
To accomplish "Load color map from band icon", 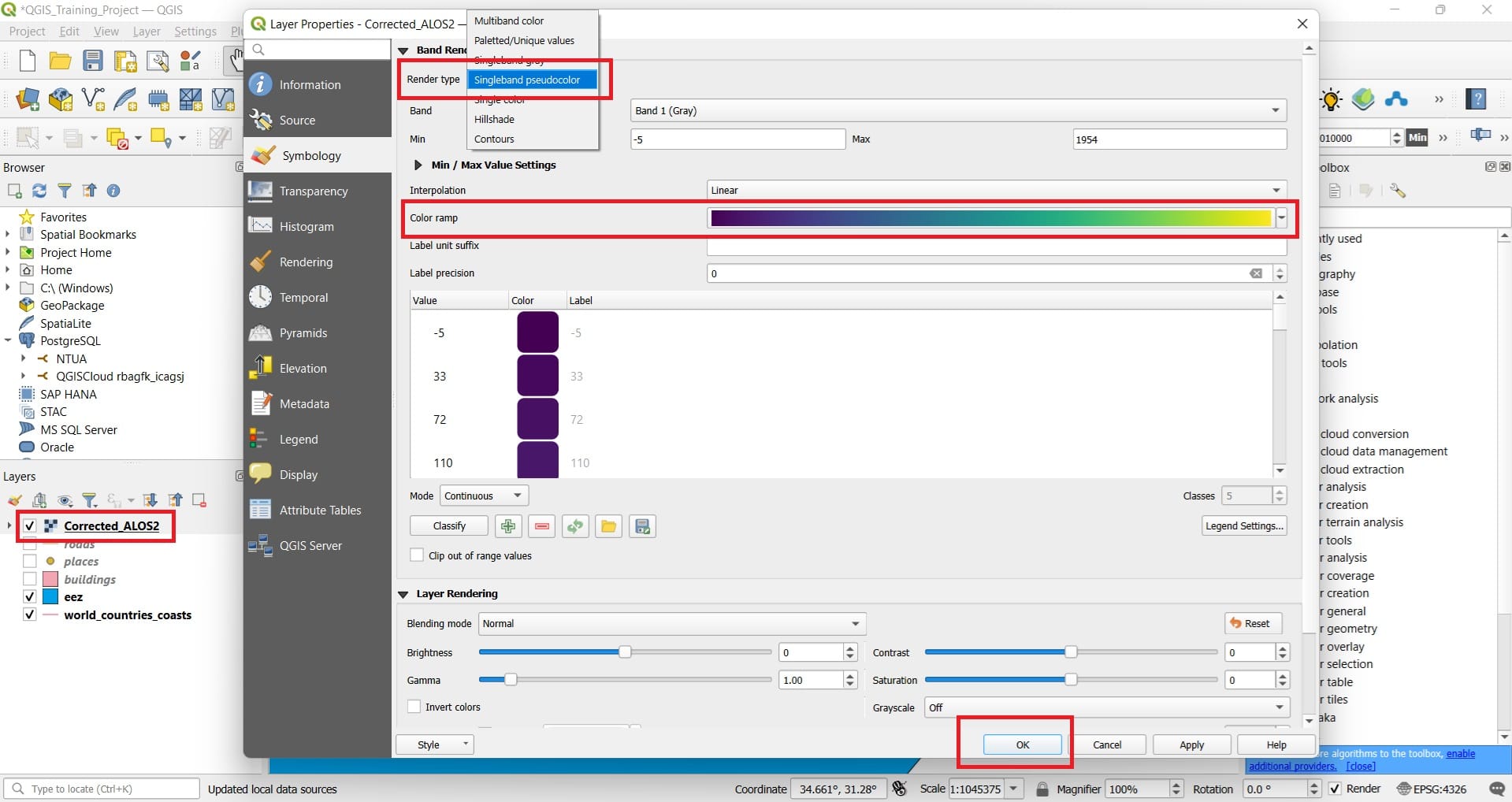I will [x=575, y=526].
